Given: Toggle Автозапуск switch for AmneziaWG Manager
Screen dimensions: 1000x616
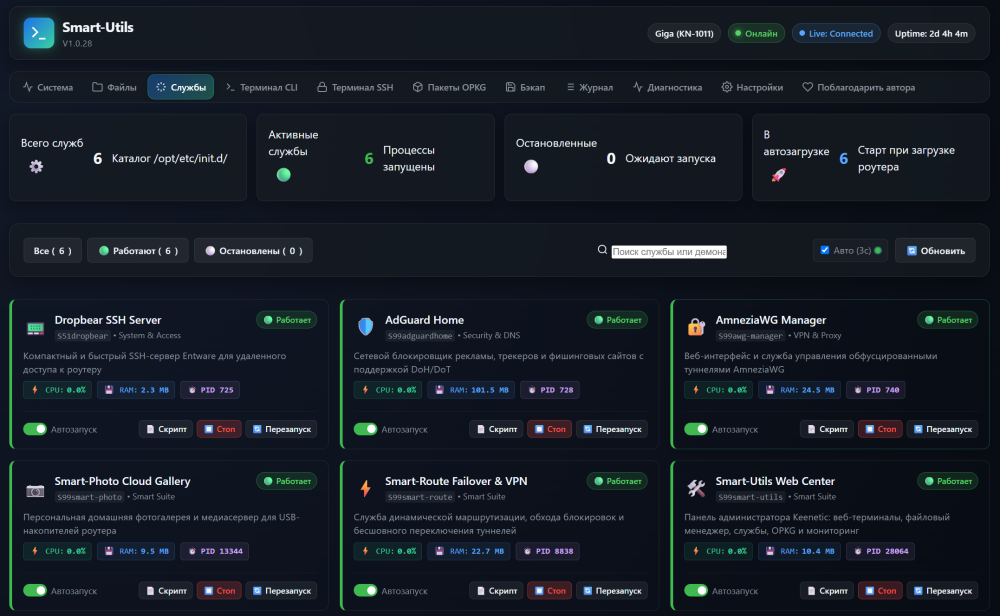Looking at the screenshot, I should pos(696,429).
